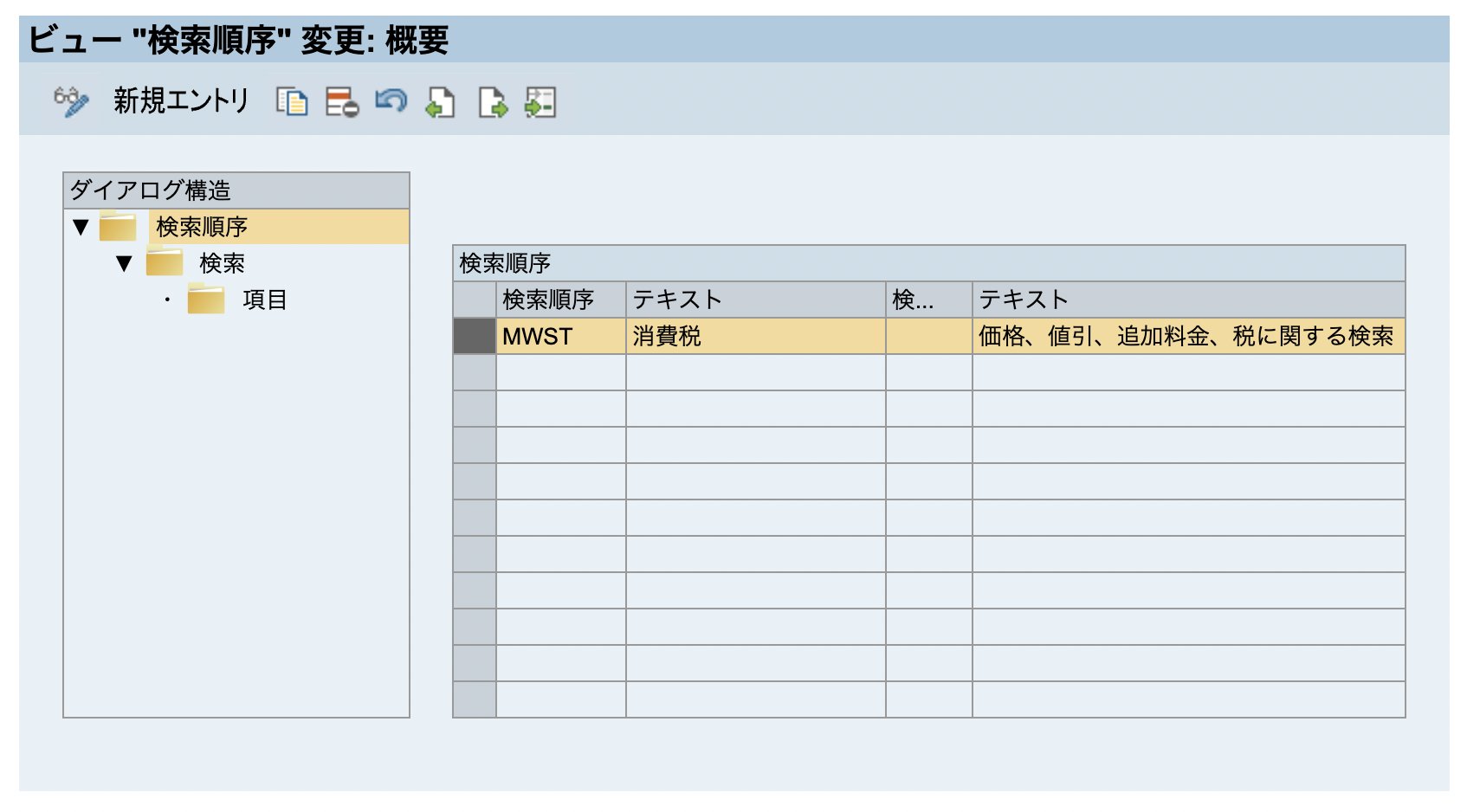Click the folder icon beside 項目

pos(206,300)
